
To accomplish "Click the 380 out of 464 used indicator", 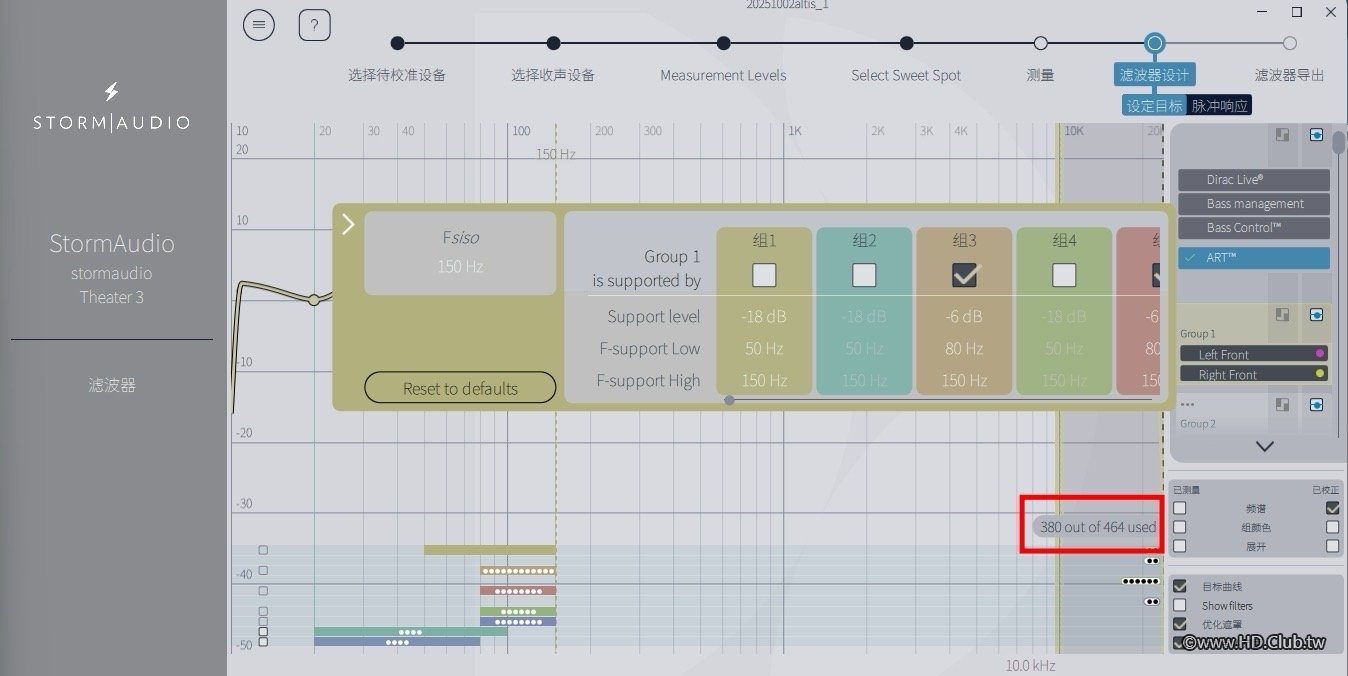I will click(1097, 527).
